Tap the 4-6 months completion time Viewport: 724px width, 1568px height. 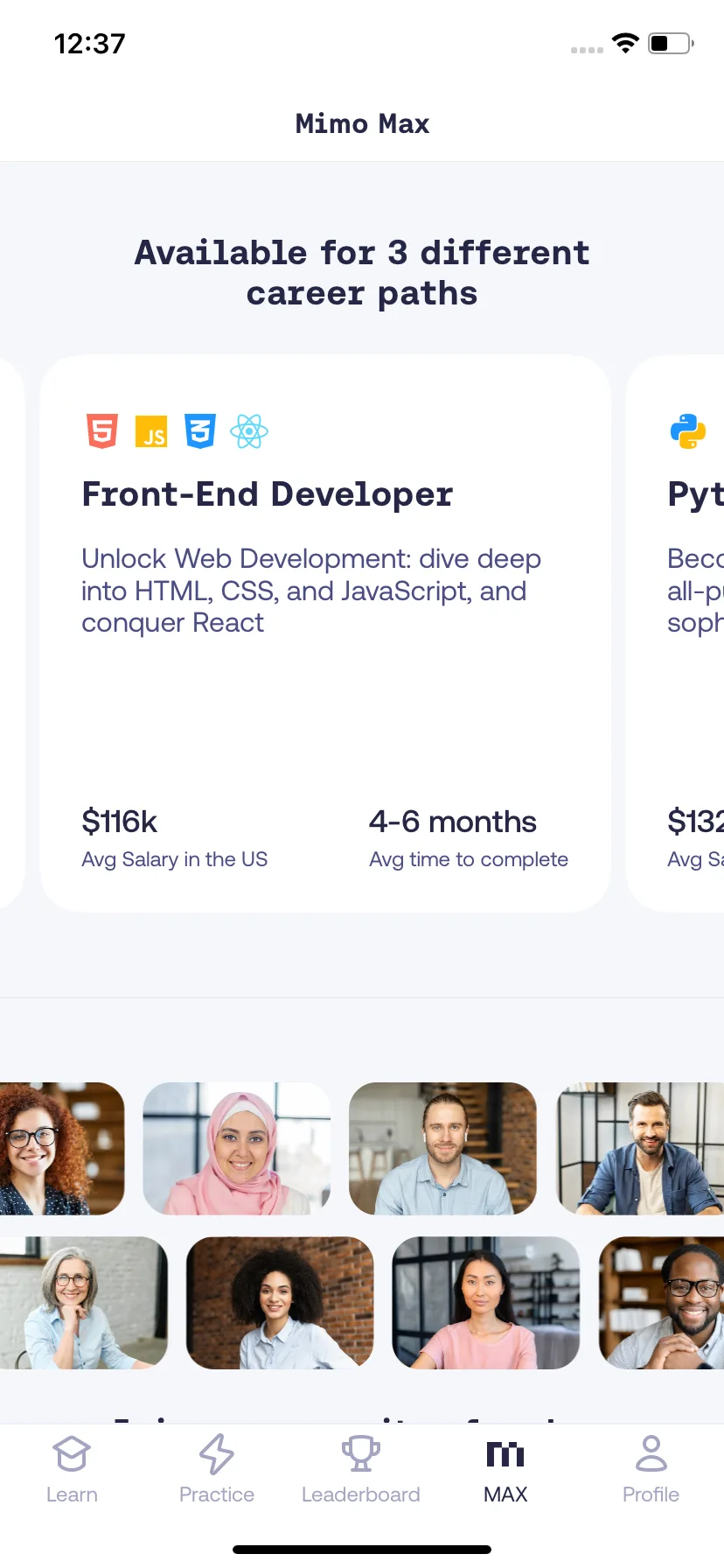(x=453, y=822)
